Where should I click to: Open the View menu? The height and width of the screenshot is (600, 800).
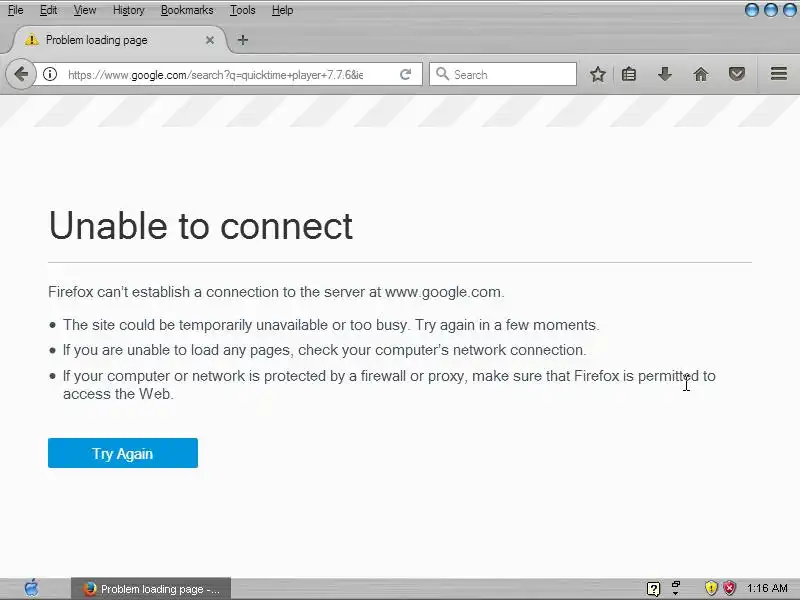85,10
